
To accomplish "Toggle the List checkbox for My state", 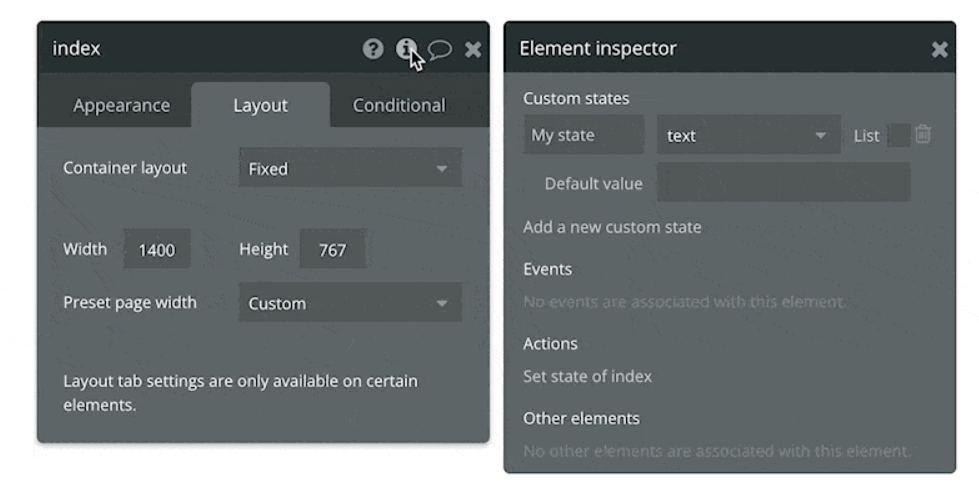I will click(898, 135).
